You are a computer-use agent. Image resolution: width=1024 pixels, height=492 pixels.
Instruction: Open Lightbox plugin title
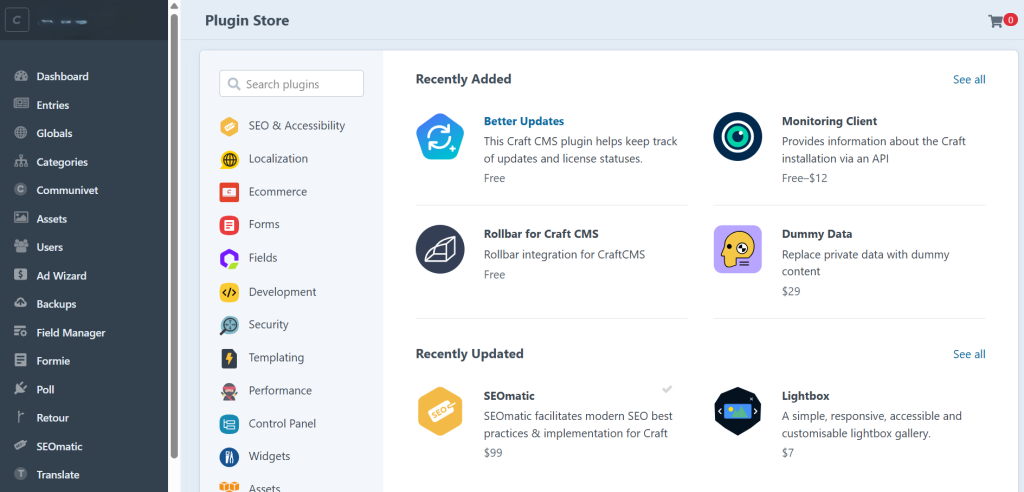pos(805,396)
